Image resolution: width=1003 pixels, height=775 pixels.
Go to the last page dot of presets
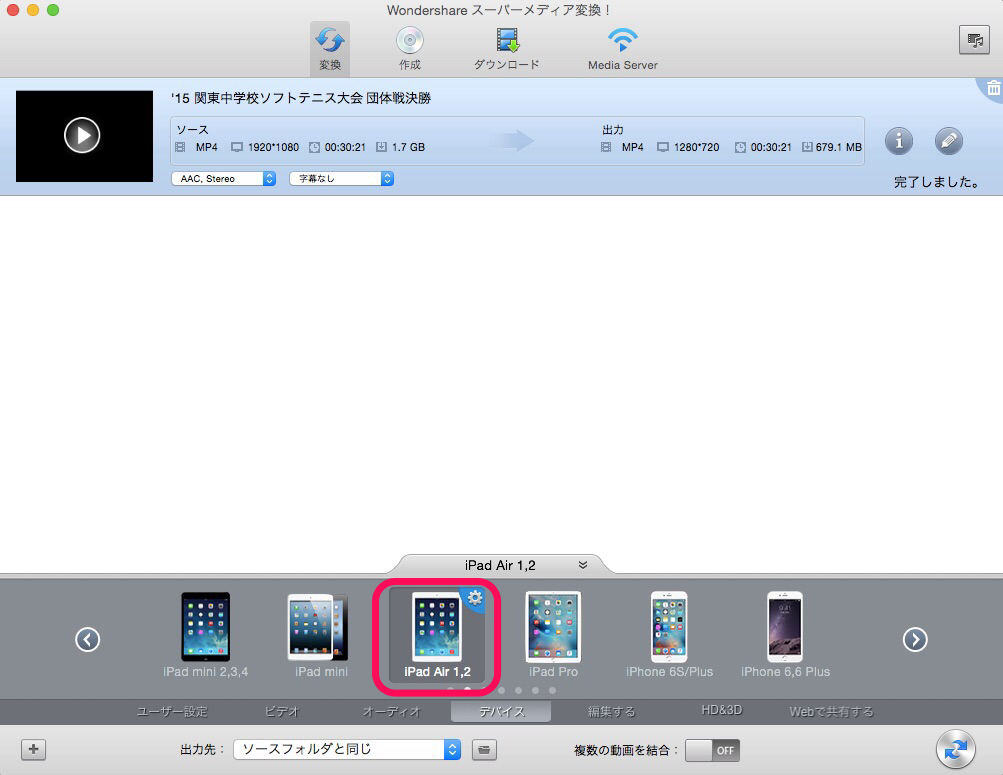click(x=552, y=690)
